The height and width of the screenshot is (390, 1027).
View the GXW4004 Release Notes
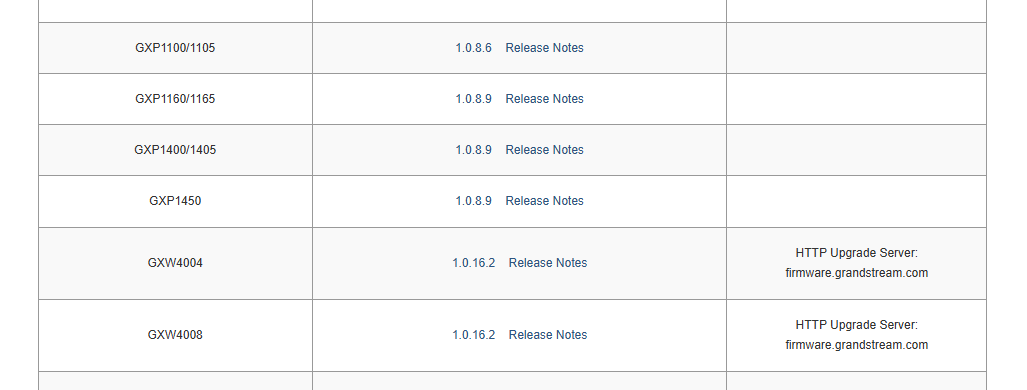coord(548,263)
